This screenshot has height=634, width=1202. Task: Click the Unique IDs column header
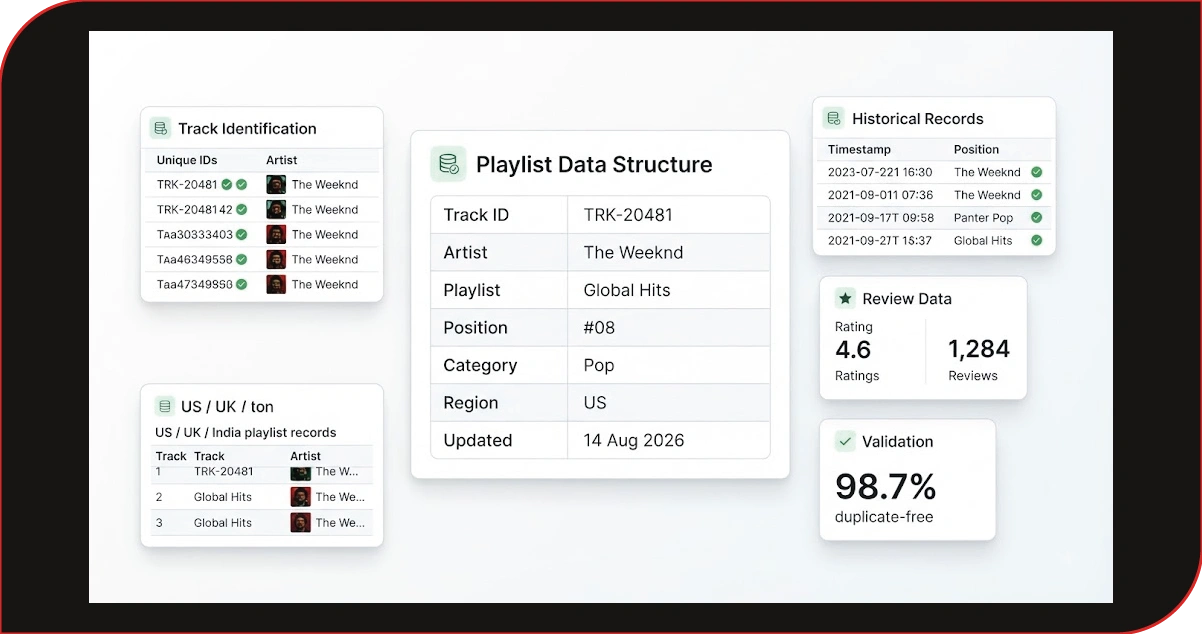[x=187, y=160]
